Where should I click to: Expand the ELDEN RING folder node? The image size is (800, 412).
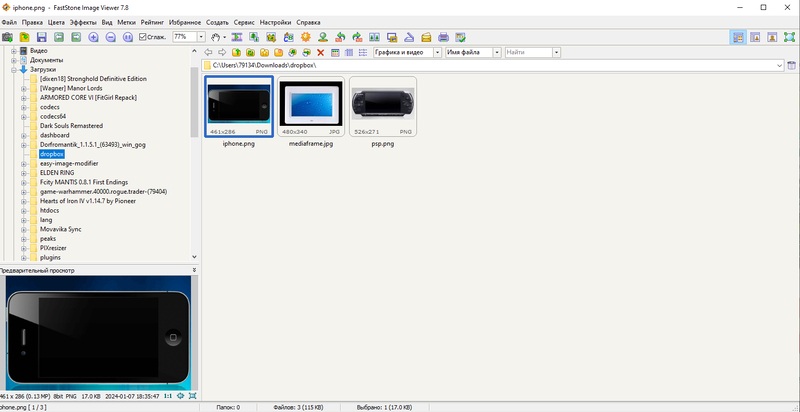tap(23, 172)
